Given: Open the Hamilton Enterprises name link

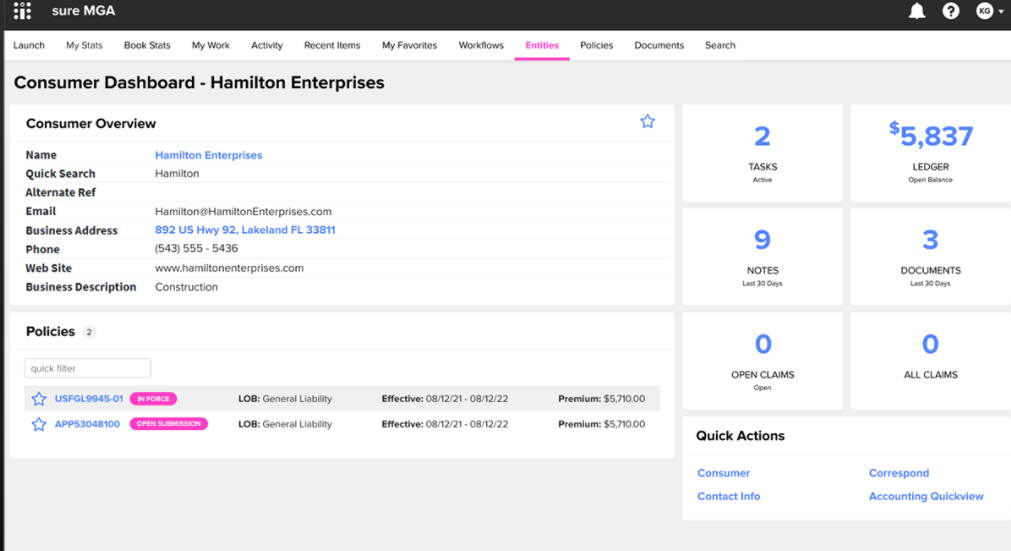Looking at the screenshot, I should click(208, 155).
